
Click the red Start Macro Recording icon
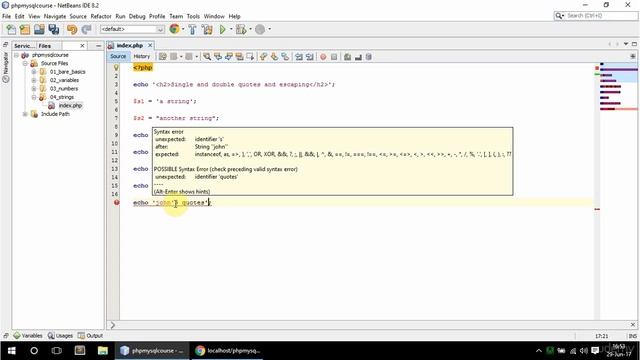323,57
